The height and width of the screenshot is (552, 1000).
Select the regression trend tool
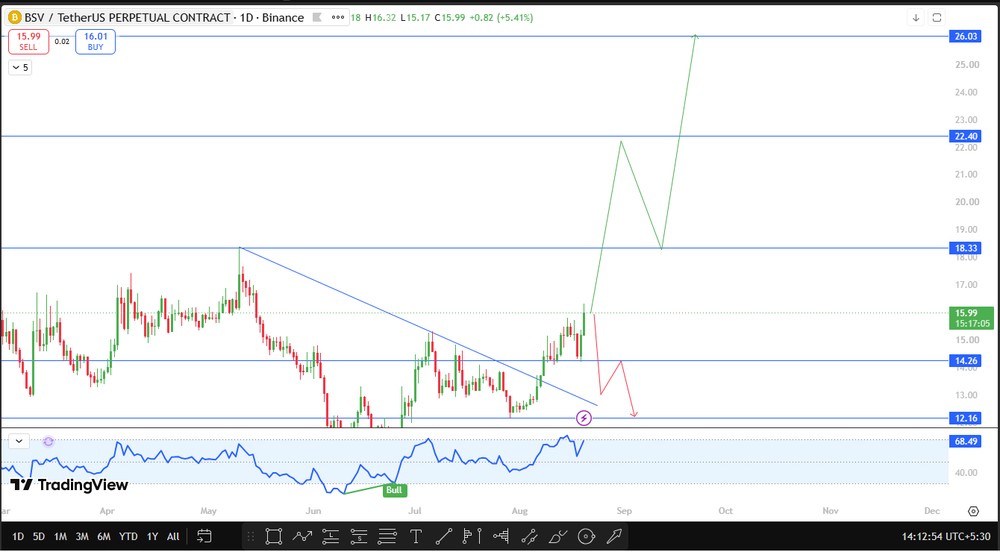point(529,536)
